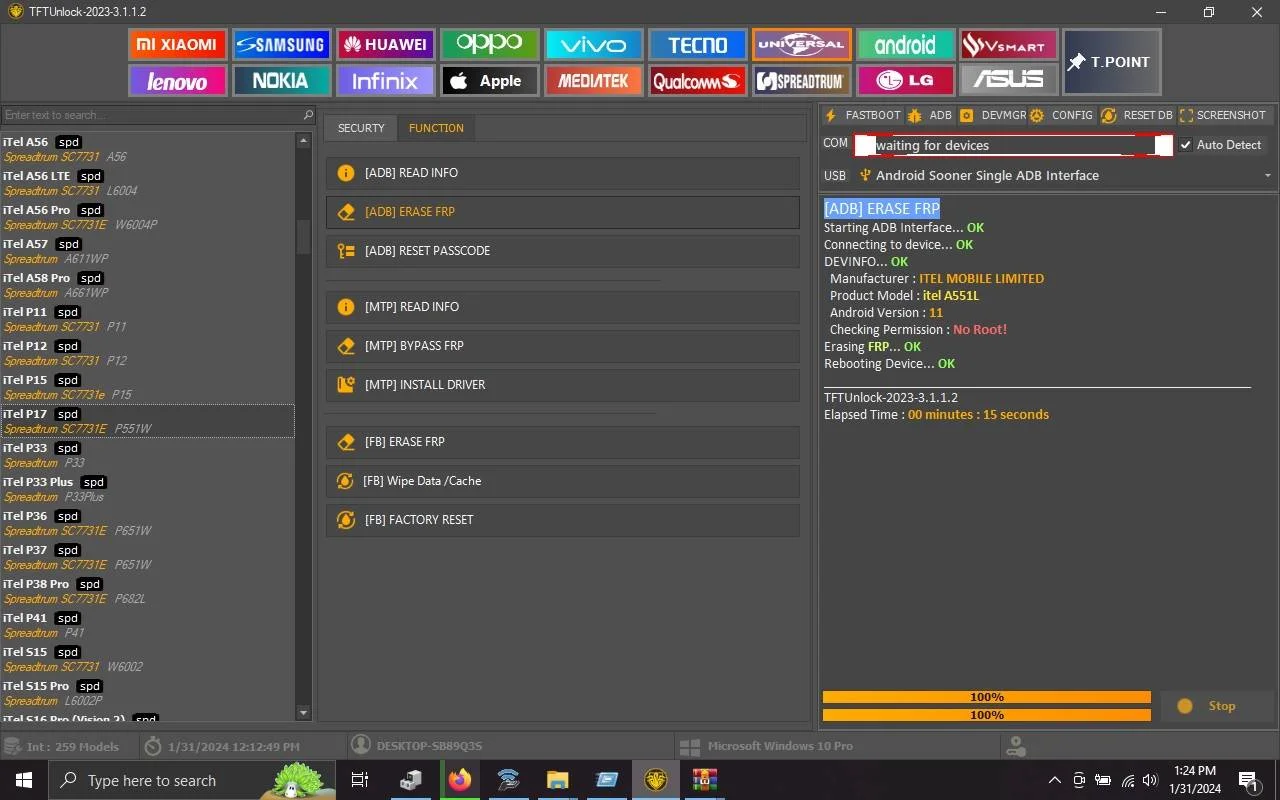Select iTel A57 model
Viewport: 1280px width, 800px height.
click(147, 251)
